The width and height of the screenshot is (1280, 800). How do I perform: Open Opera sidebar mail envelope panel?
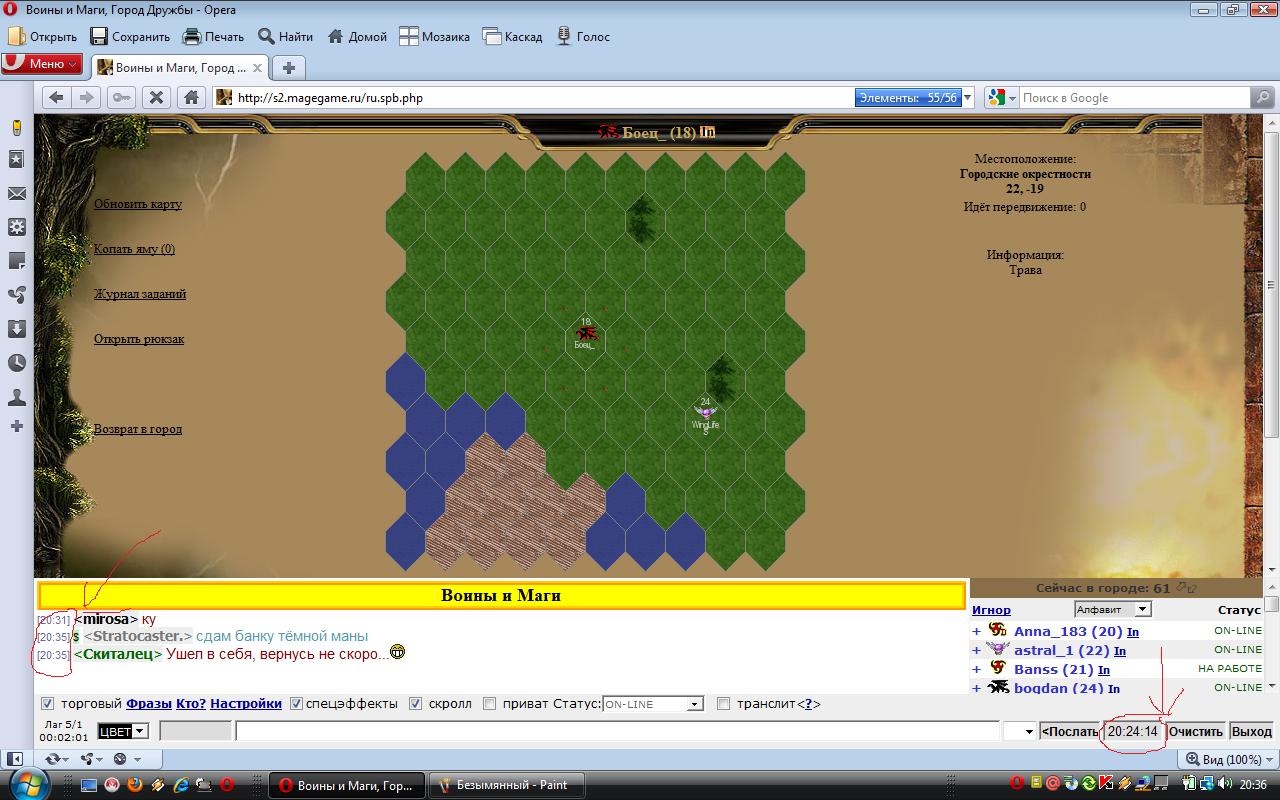click(17, 193)
